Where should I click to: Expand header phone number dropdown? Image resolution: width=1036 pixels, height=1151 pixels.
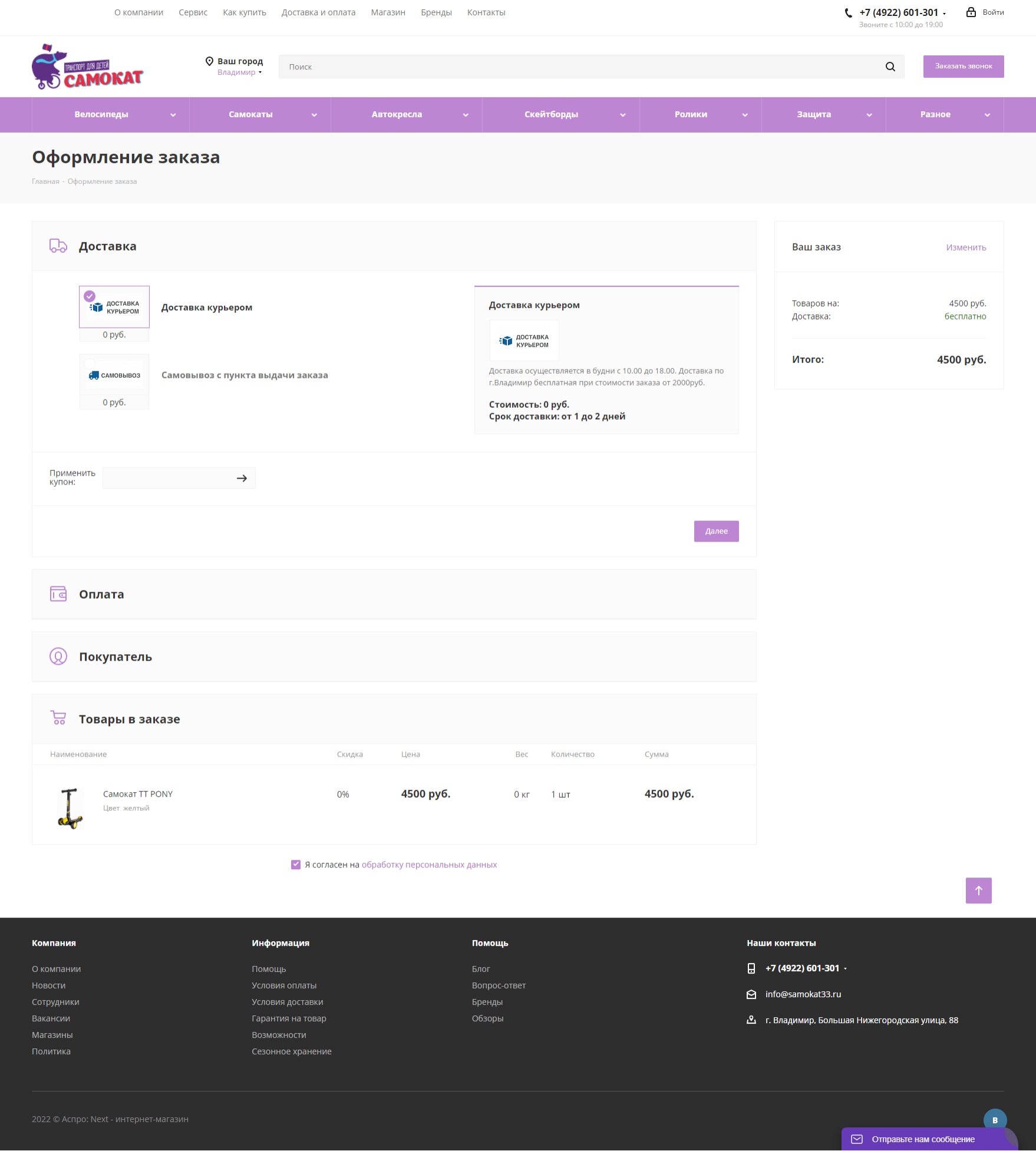tap(944, 14)
